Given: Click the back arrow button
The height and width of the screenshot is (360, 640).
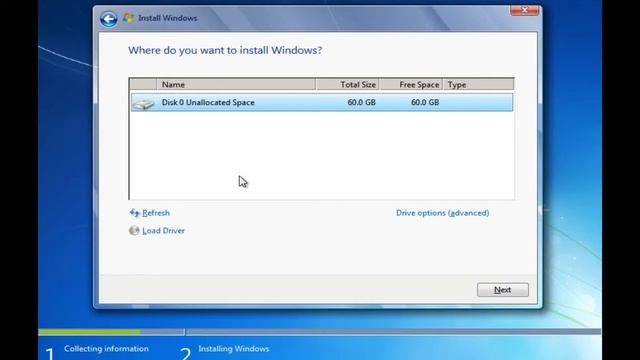Looking at the screenshot, I should pos(109,19).
